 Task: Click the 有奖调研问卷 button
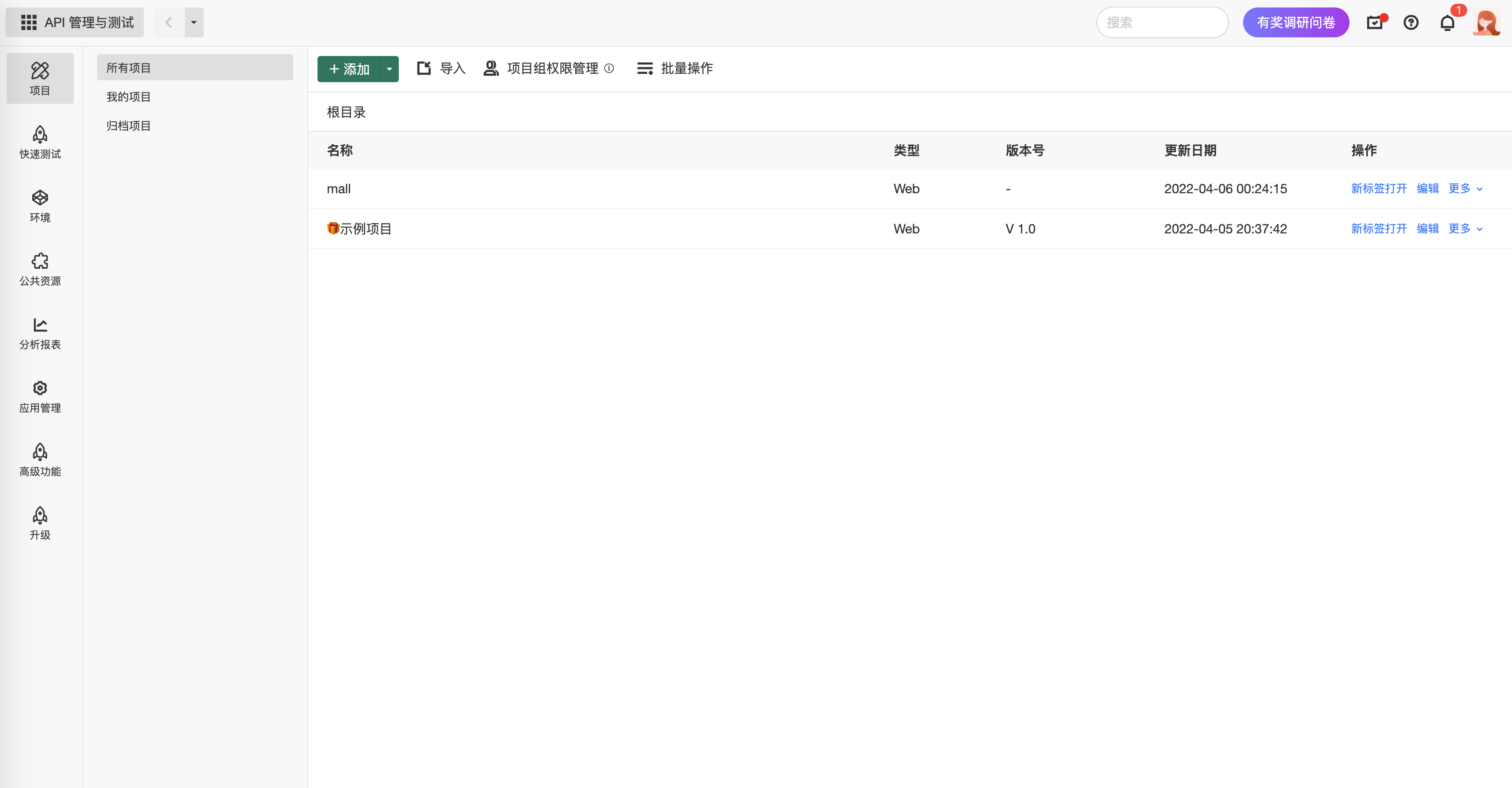pyautogui.click(x=1295, y=23)
